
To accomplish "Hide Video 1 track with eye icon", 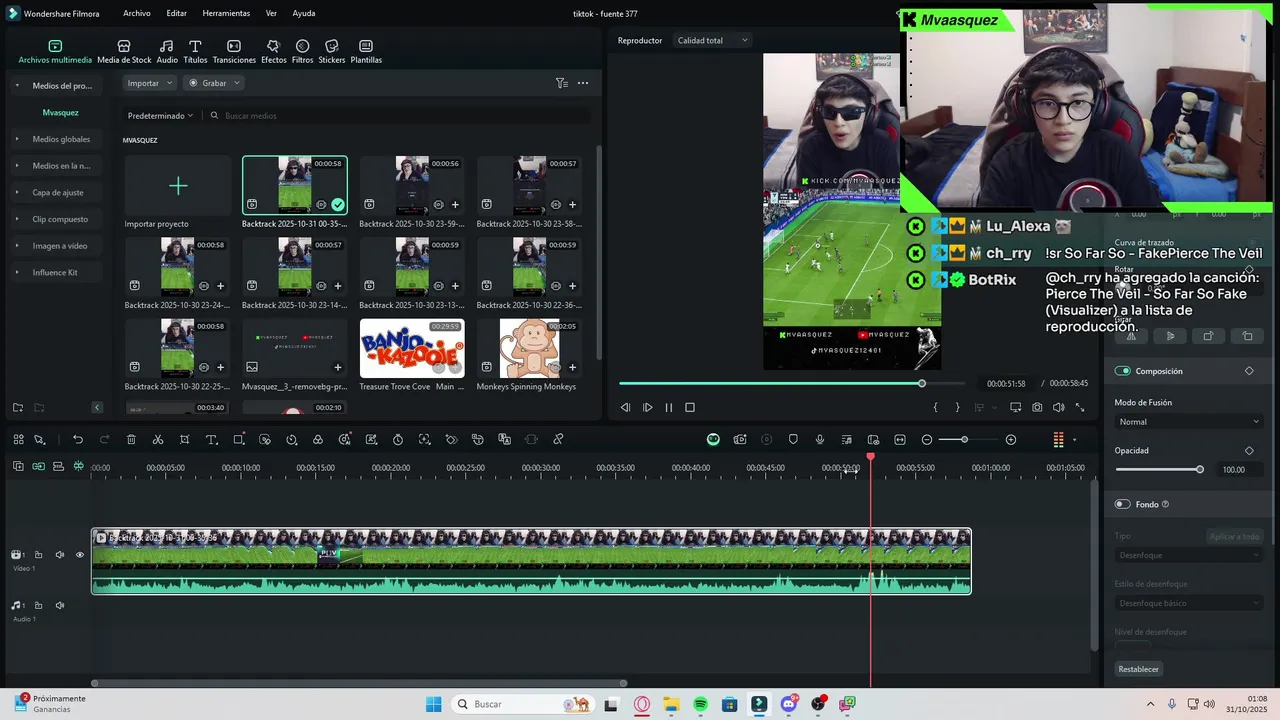I will 80,555.
